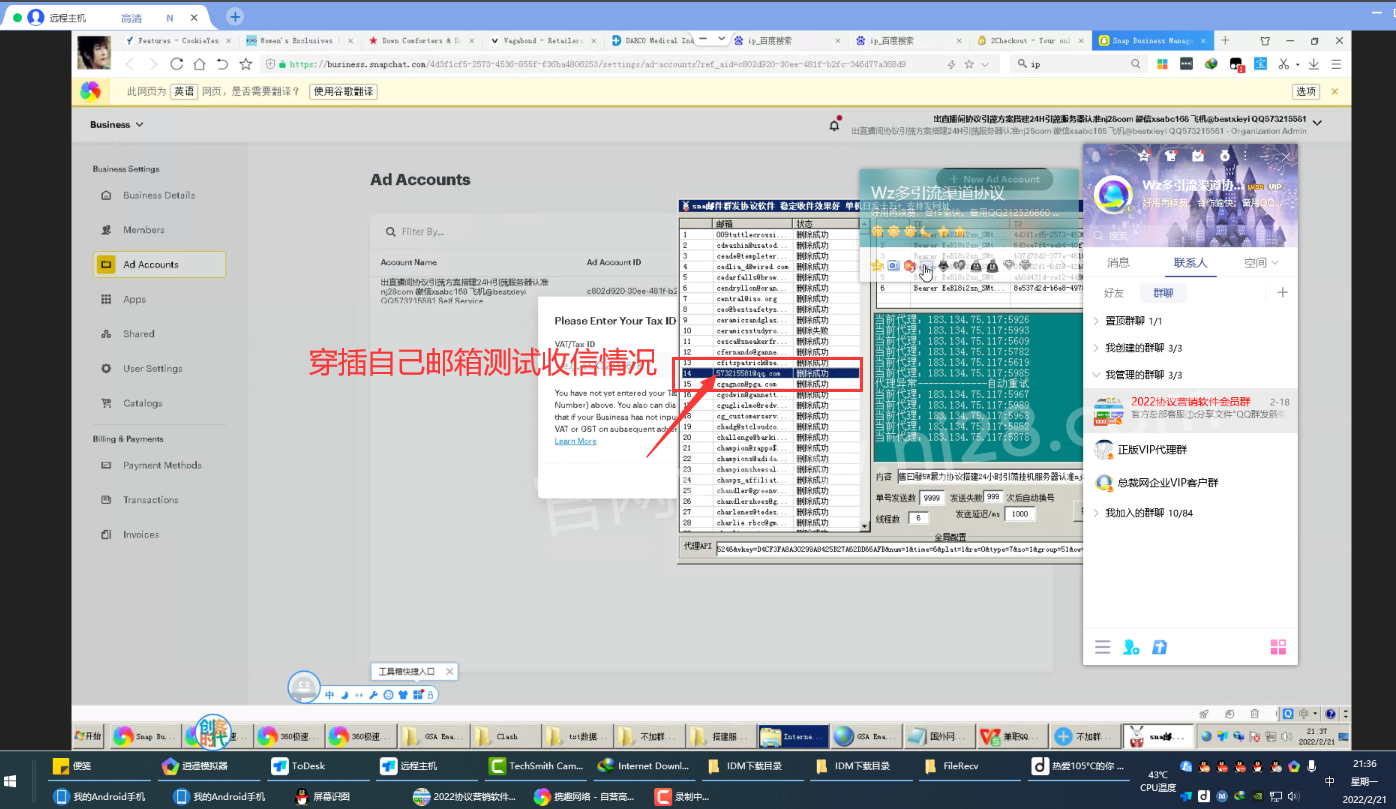
Task: Click QQ add friend icon at bottom
Action: [1131, 647]
